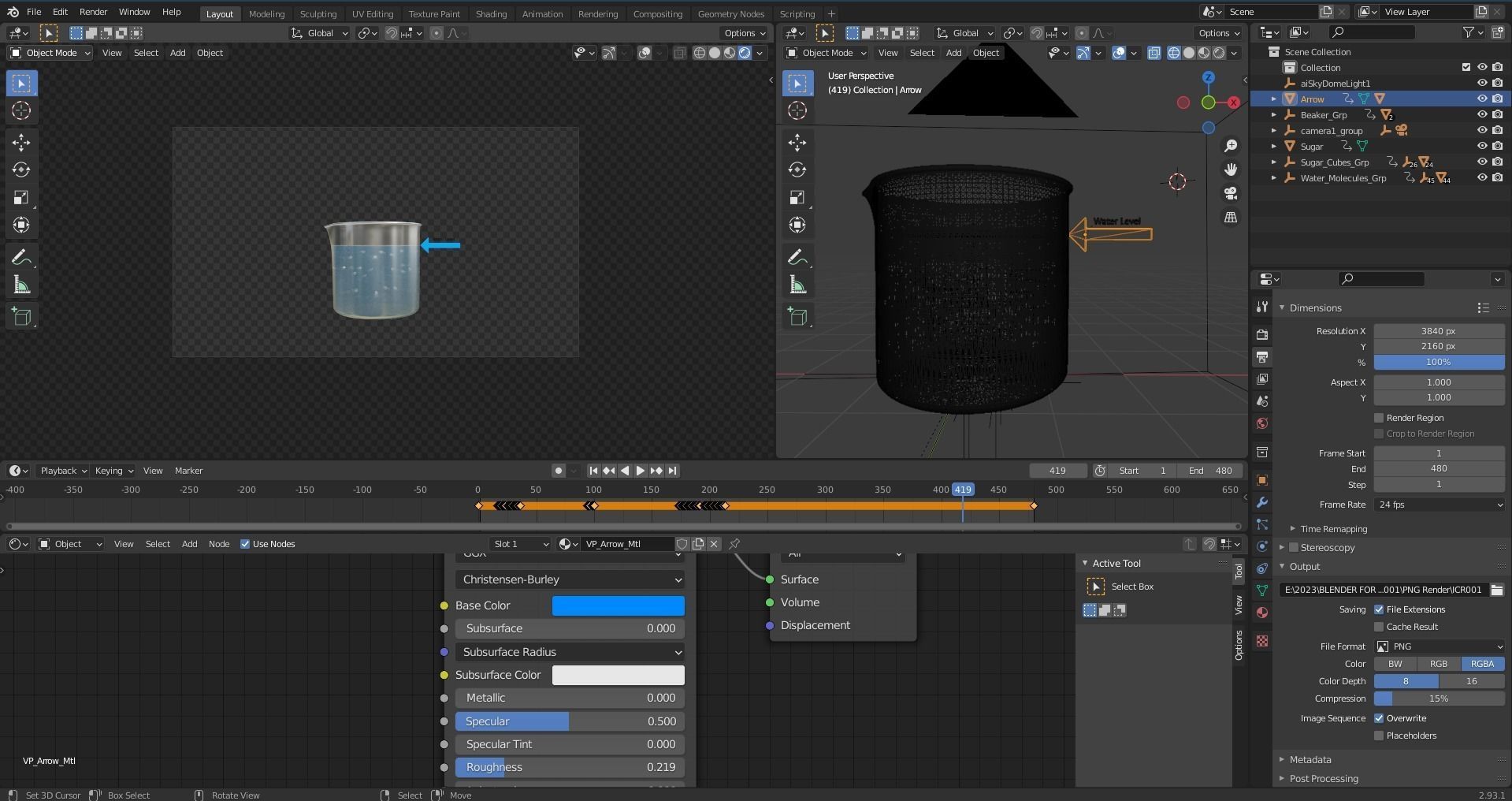Disable rendering for Beaker_Grp
Image resolution: width=1512 pixels, height=801 pixels.
click(x=1497, y=114)
